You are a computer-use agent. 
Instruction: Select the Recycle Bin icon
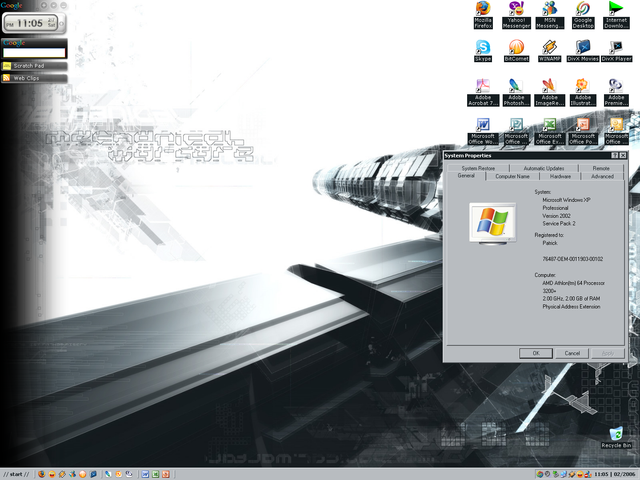click(616, 432)
